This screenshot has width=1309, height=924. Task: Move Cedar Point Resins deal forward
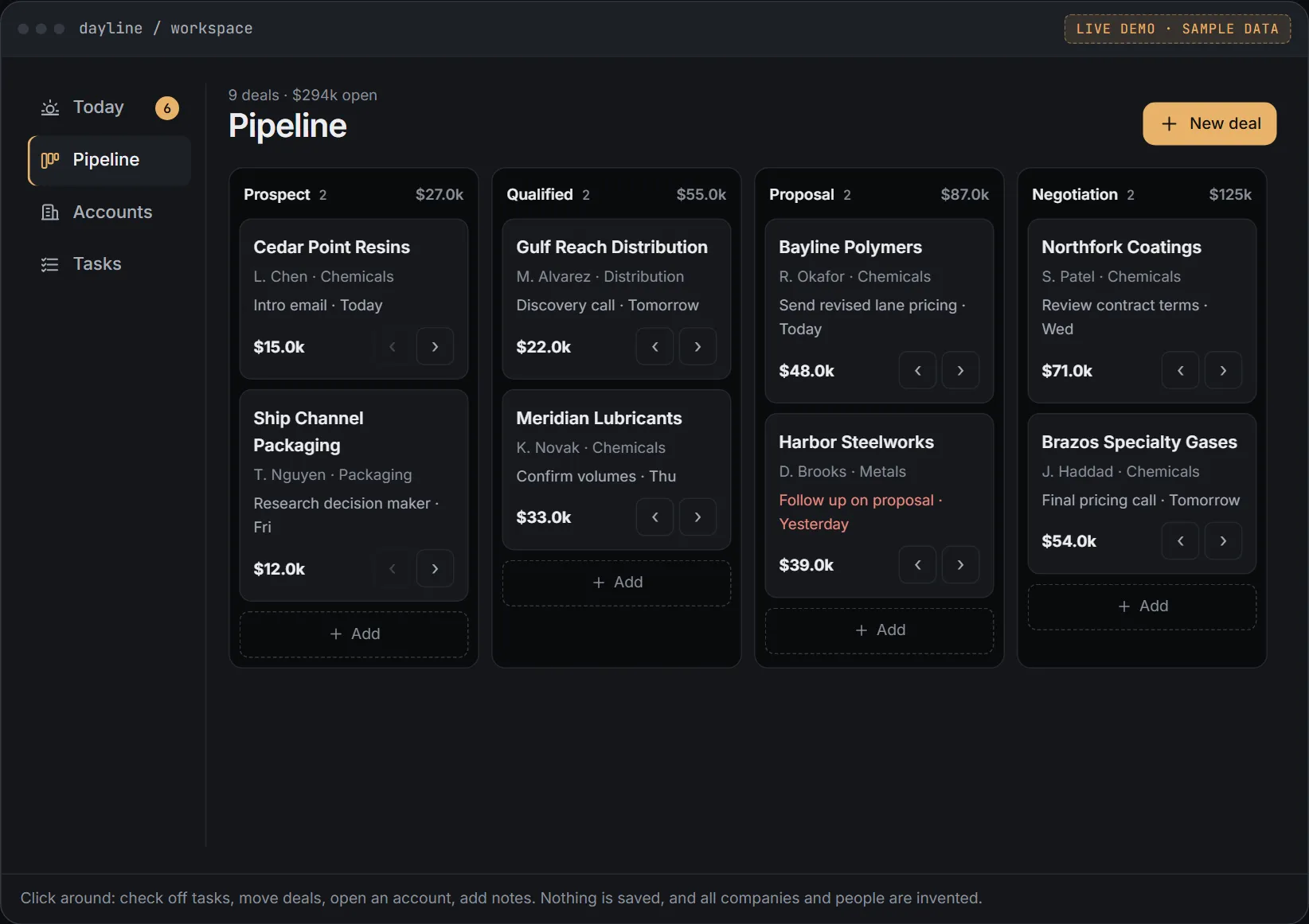tap(435, 346)
